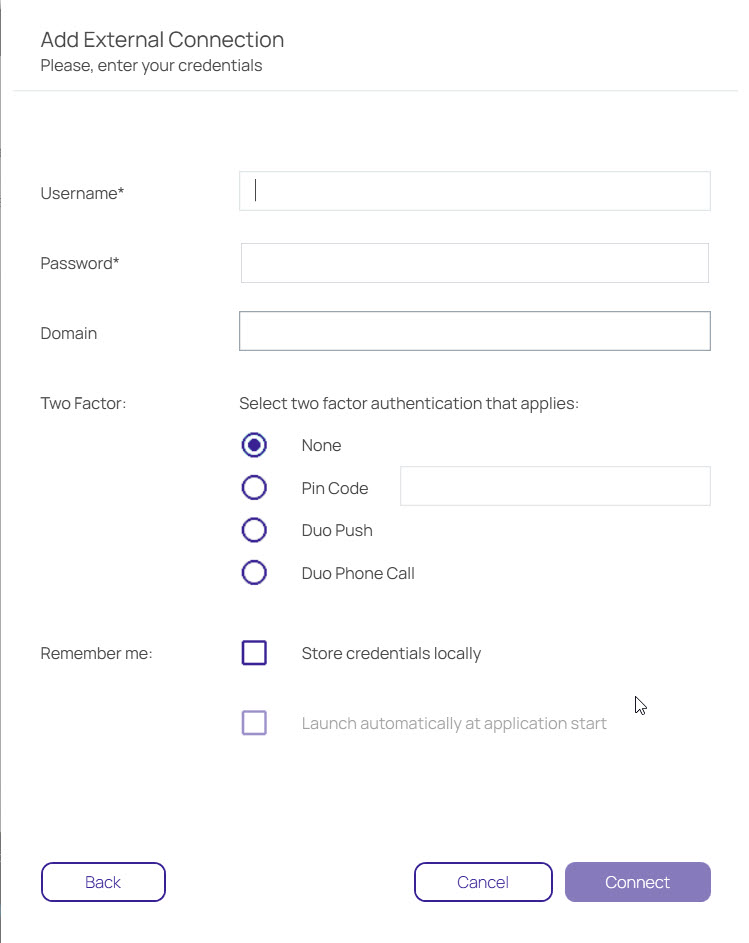Click the Store credentials locally text label
Viewport: 749px width, 943px height.
(x=391, y=652)
